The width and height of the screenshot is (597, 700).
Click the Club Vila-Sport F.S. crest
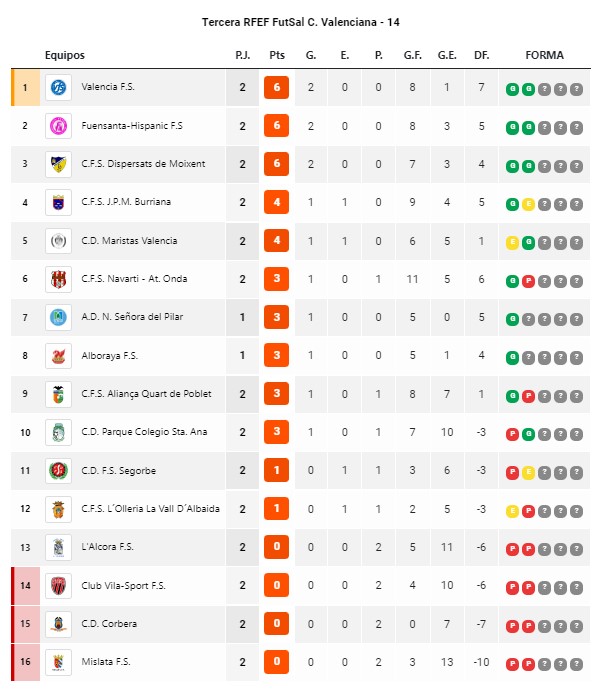point(58,585)
